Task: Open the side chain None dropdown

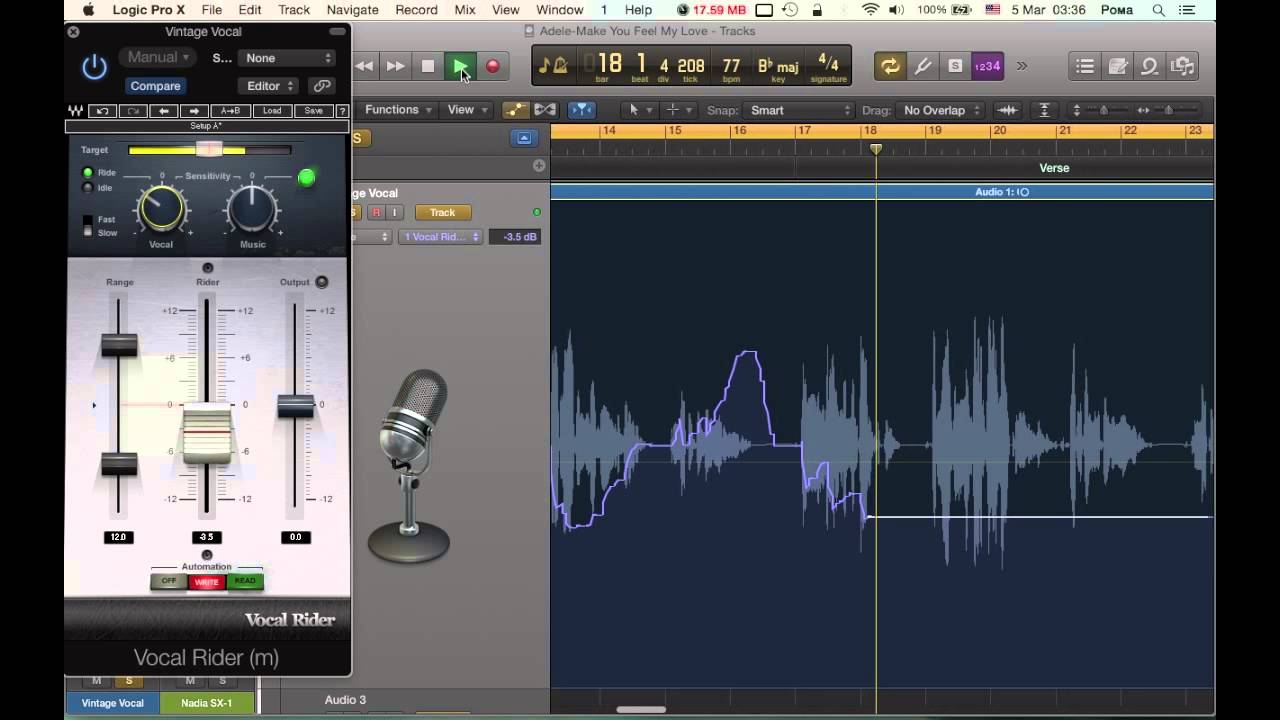Action: [x=289, y=58]
